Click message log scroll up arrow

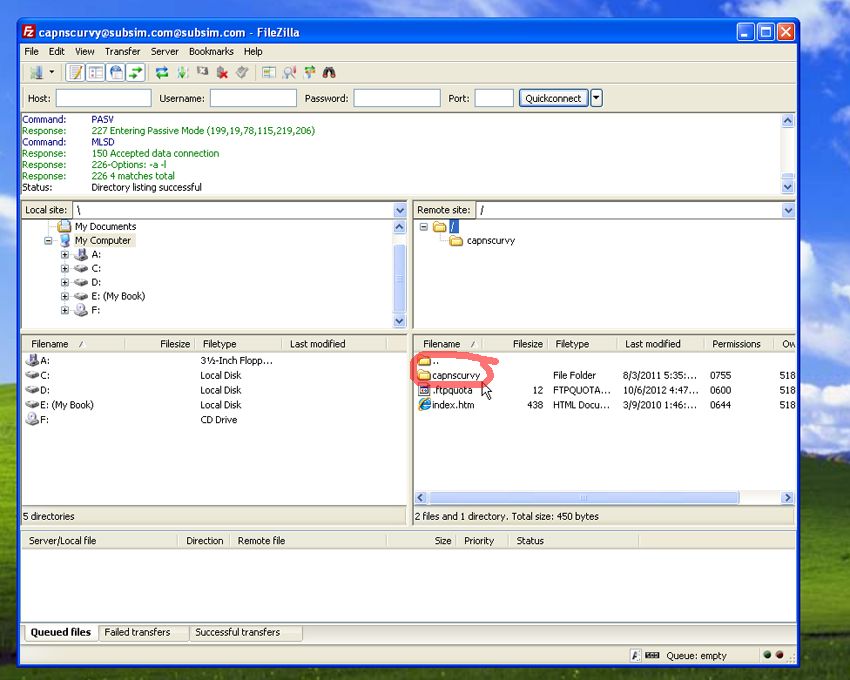point(788,120)
